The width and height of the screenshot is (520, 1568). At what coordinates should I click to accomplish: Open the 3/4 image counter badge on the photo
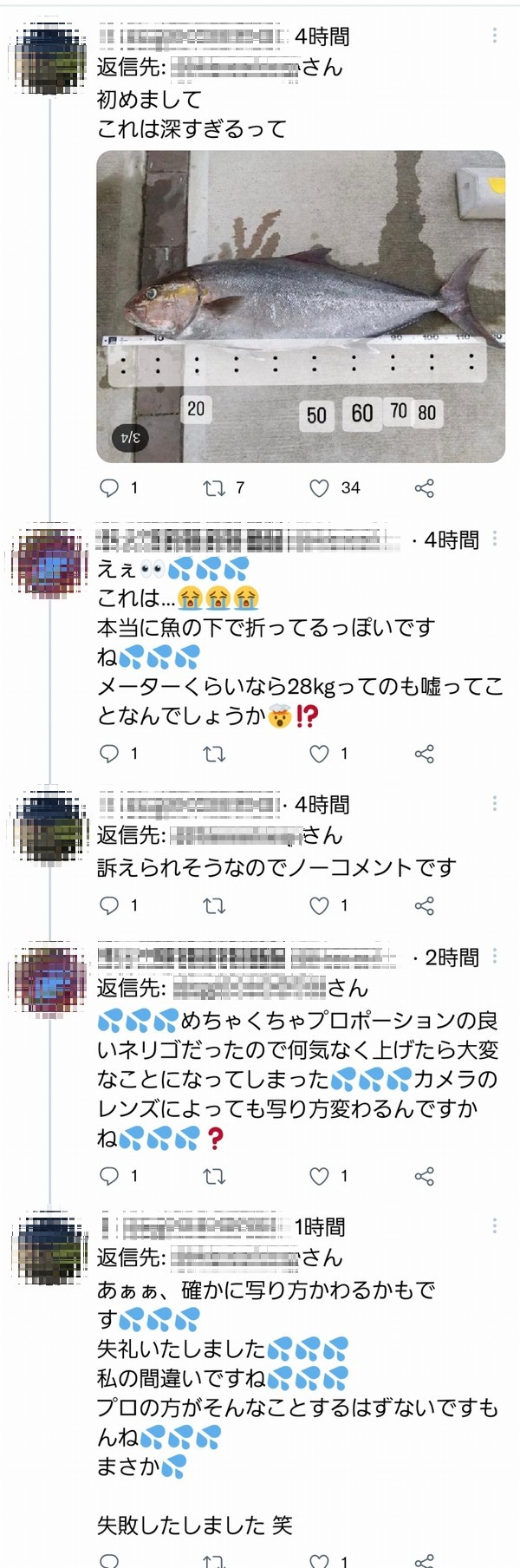pos(130,438)
